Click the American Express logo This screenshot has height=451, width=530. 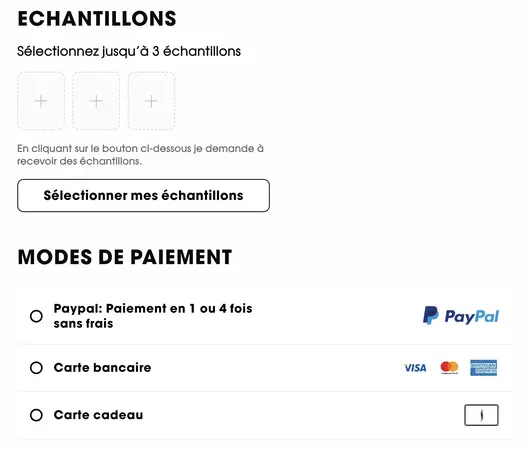(x=483, y=368)
